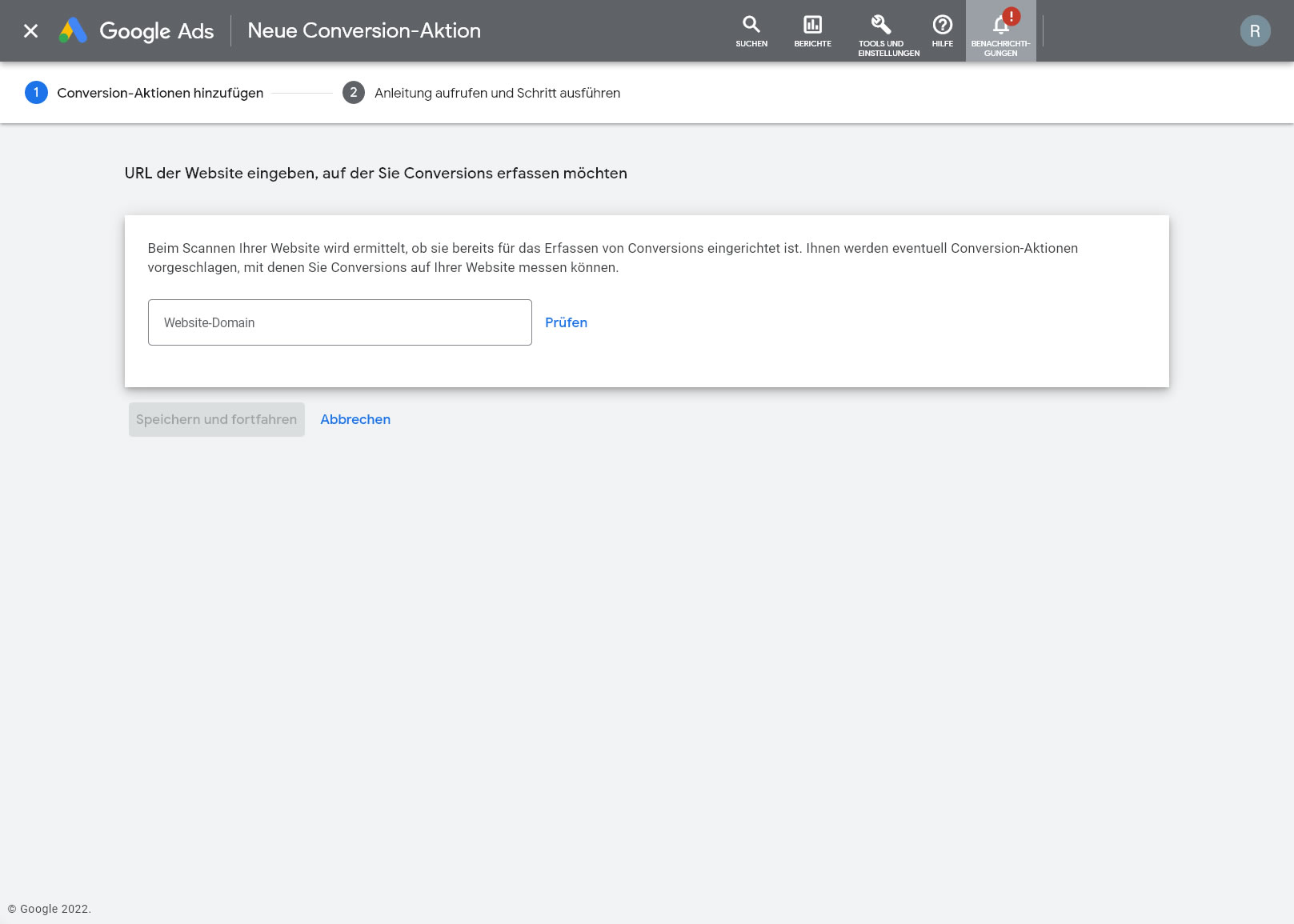The height and width of the screenshot is (924, 1294).
Task: Select the step 2 number circle
Action: pyautogui.click(x=353, y=93)
